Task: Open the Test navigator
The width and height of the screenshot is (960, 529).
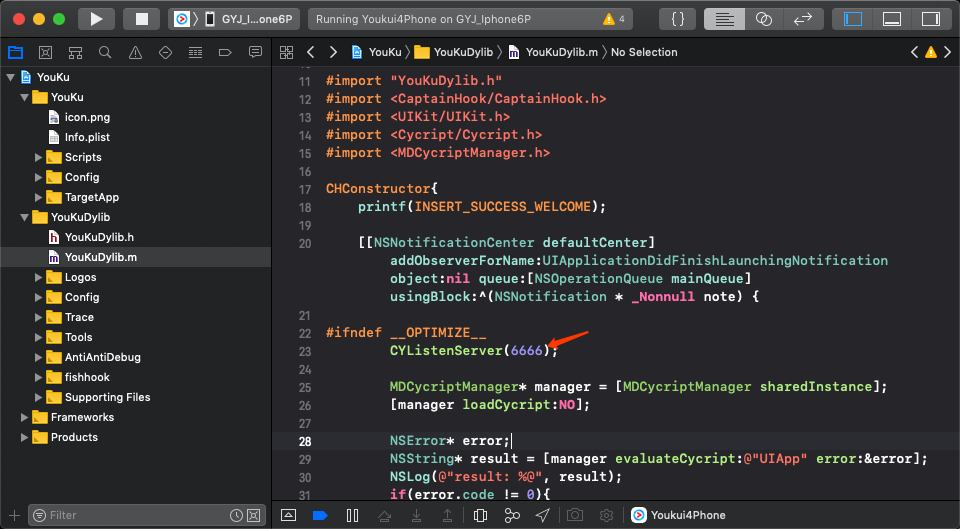Action: pyautogui.click(x=165, y=53)
